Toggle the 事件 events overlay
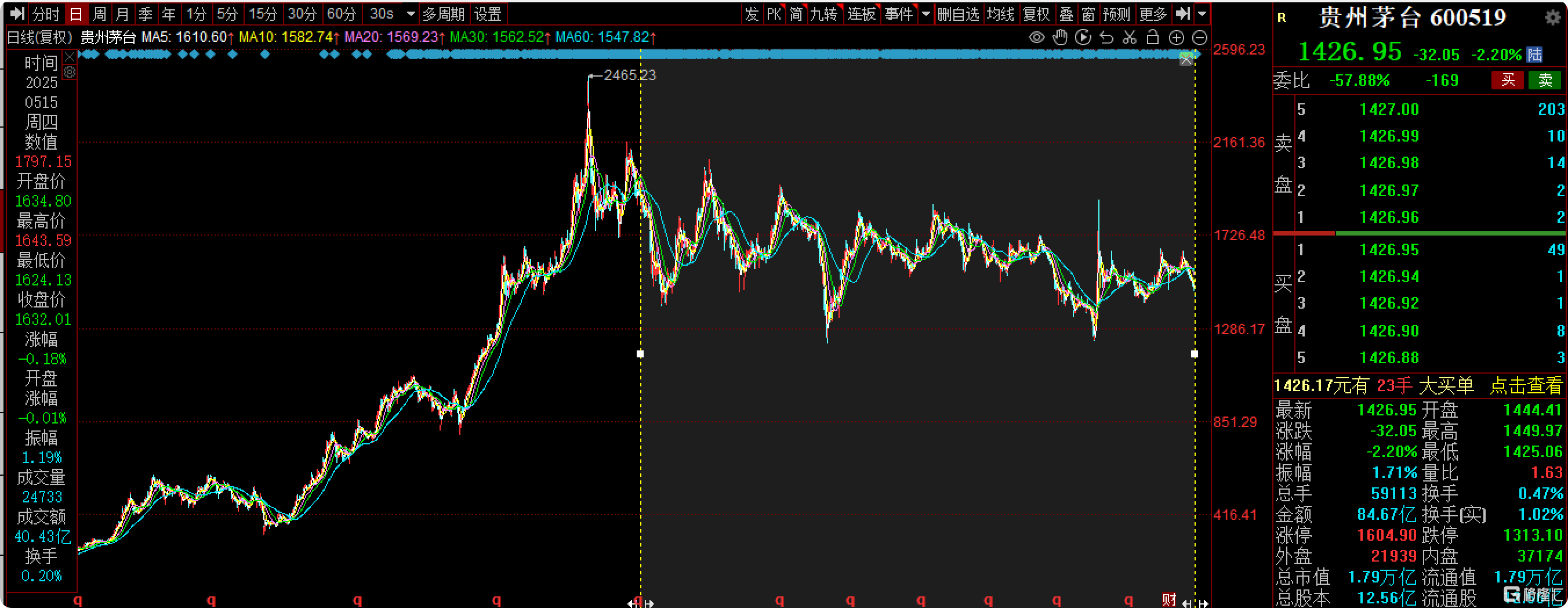Viewport: 1568px width, 608px height. 898,13
